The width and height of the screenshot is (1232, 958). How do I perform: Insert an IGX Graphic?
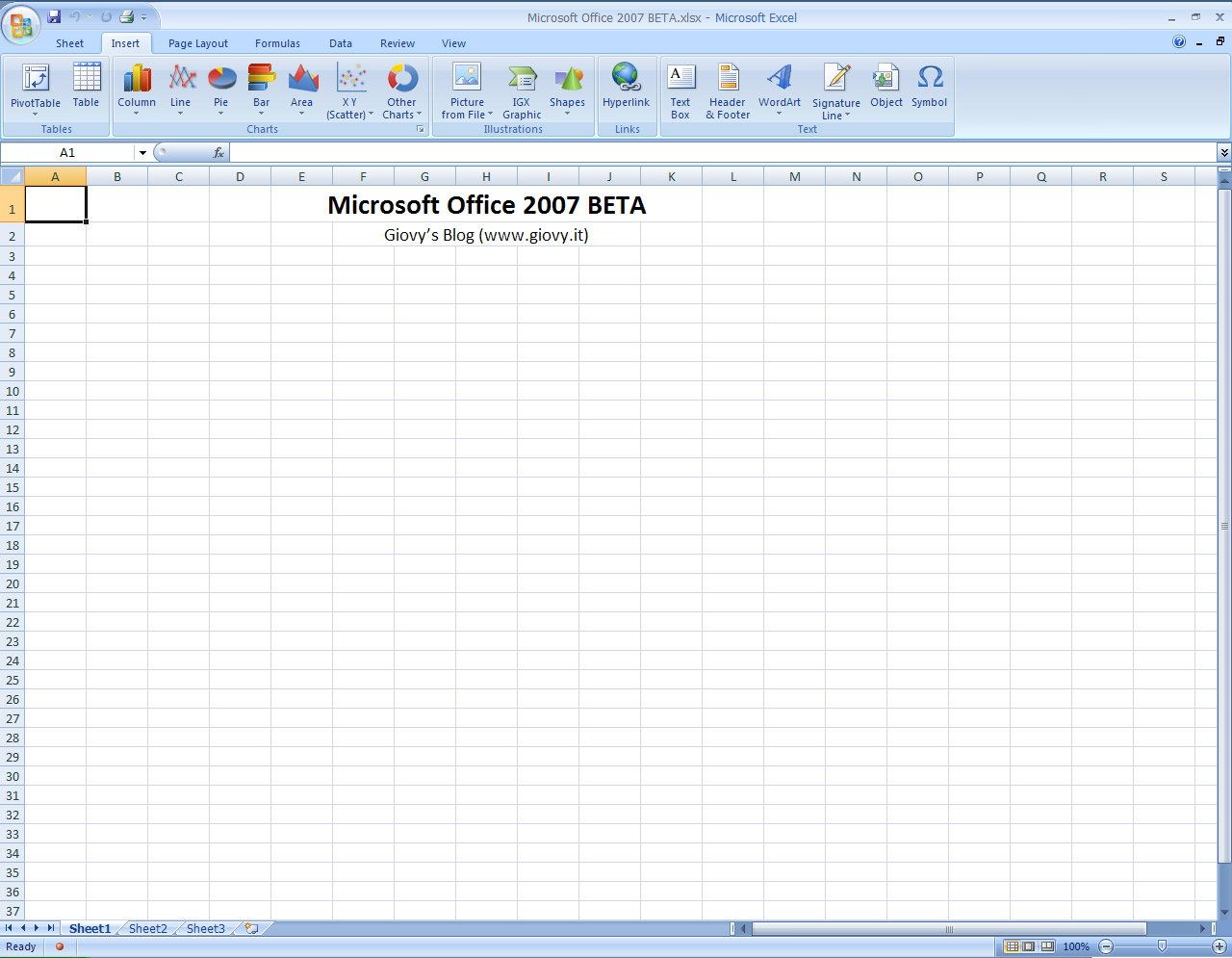522,91
